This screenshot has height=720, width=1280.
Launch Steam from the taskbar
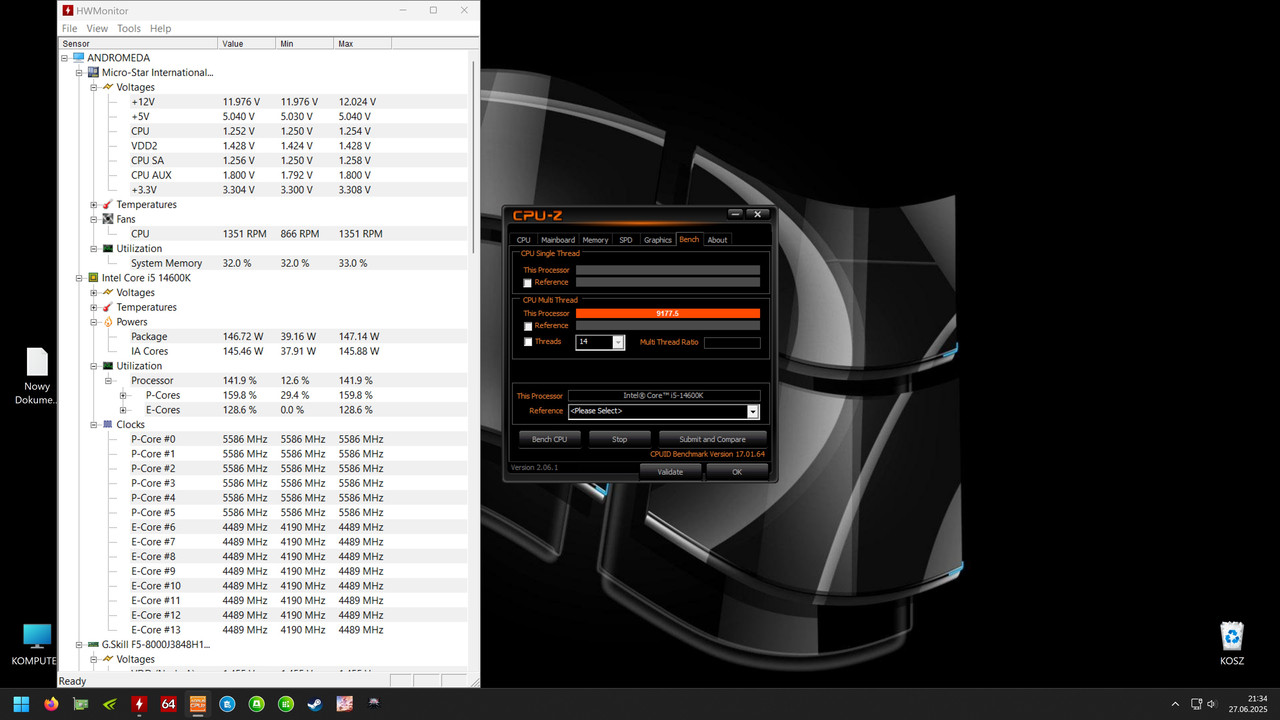coord(316,703)
